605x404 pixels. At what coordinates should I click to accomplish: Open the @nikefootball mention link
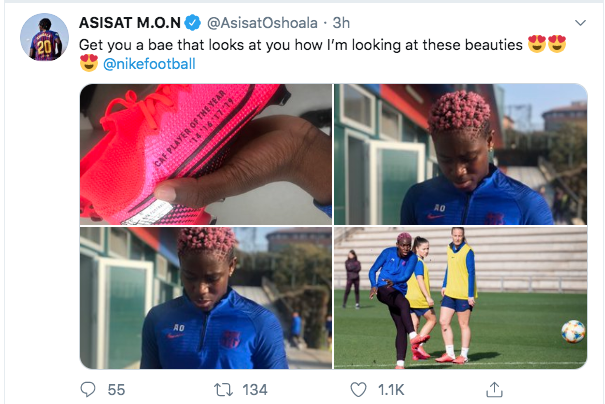(149, 64)
